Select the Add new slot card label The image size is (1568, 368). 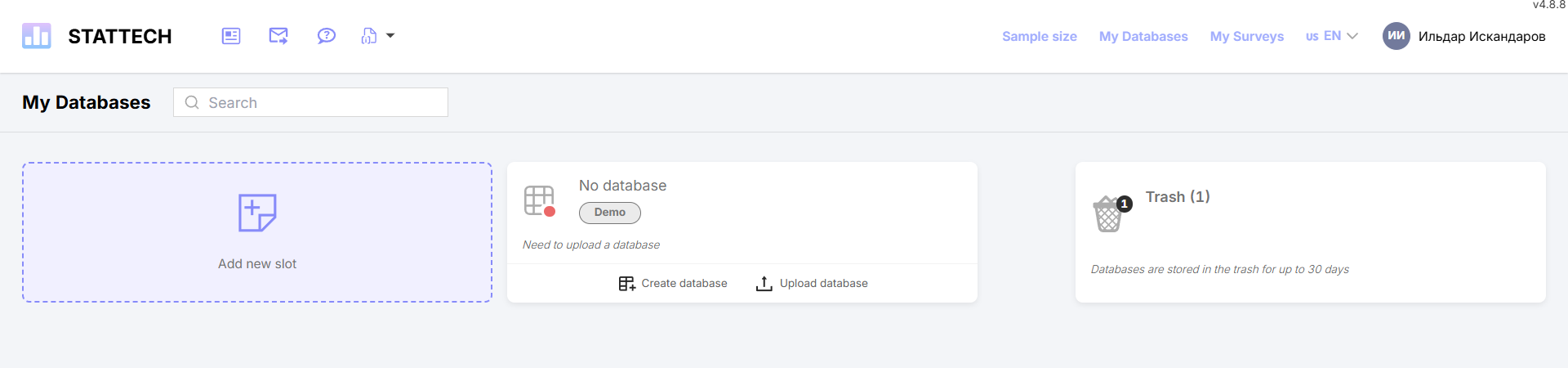[257, 264]
